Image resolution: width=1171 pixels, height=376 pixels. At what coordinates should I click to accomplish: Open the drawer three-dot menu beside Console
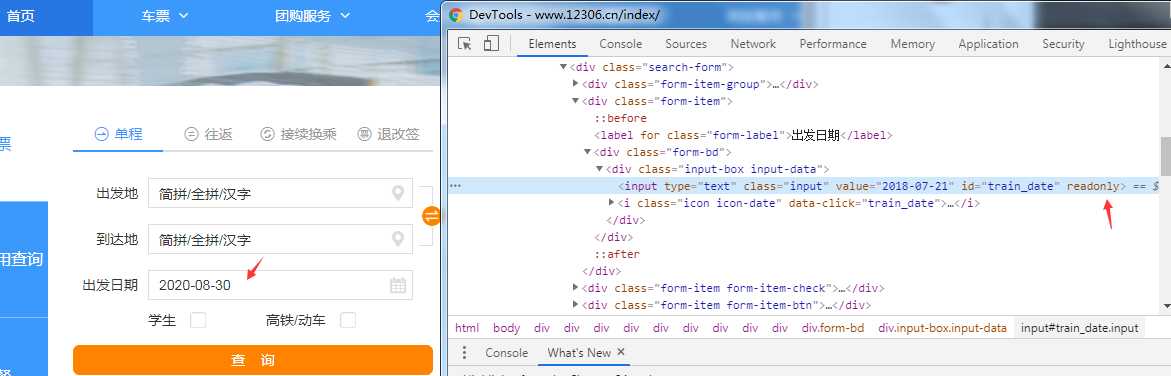[x=465, y=352]
